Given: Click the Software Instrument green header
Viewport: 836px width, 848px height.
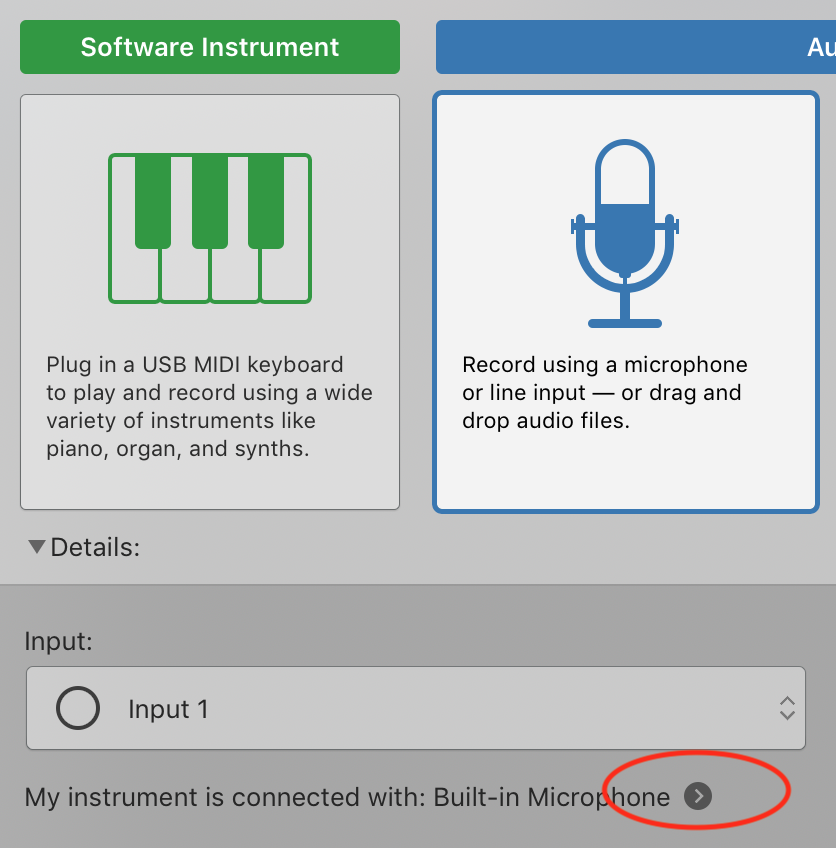Looking at the screenshot, I should pyautogui.click(x=210, y=47).
